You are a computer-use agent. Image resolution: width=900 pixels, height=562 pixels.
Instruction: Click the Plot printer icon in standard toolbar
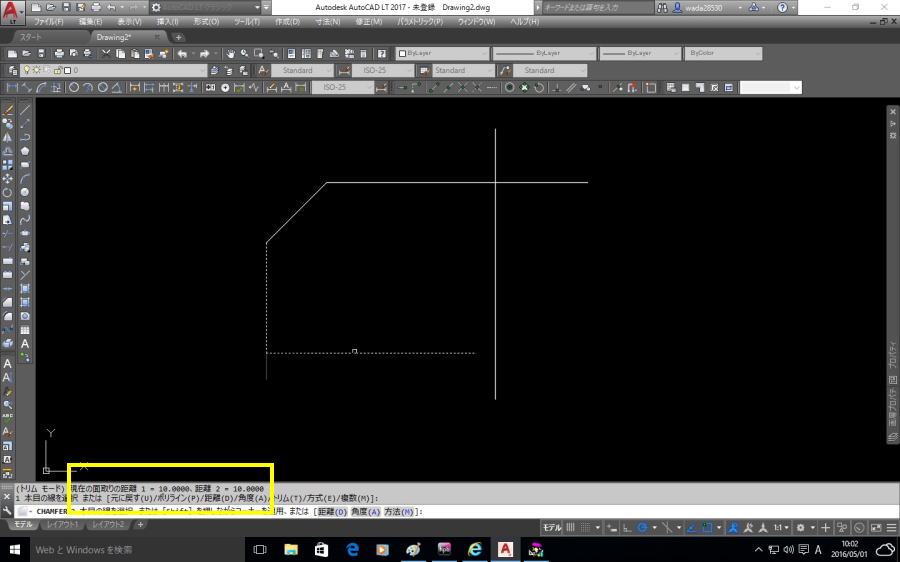coord(59,53)
